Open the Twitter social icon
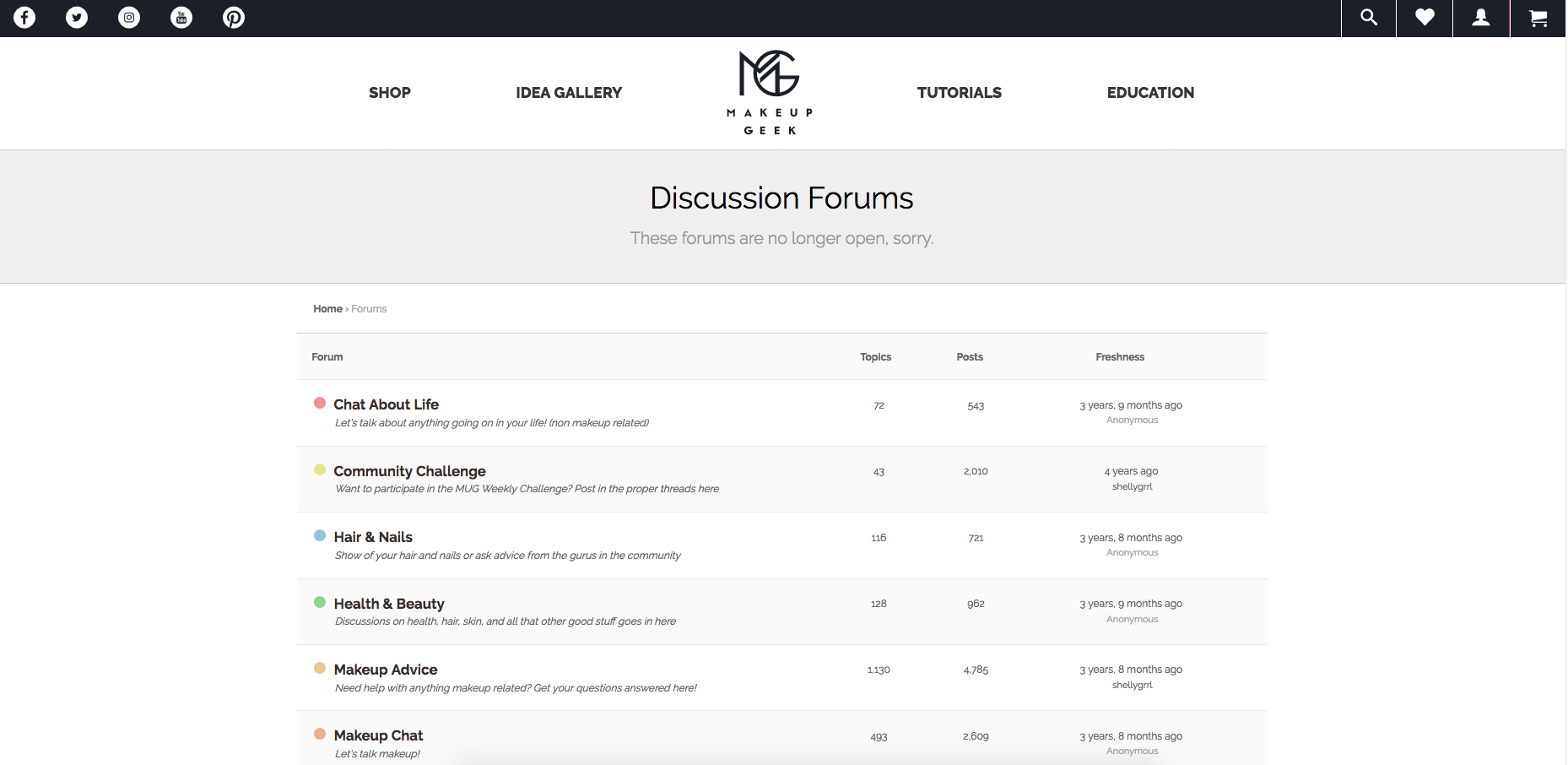Screen dimensions: 1568x765 (x=77, y=17)
